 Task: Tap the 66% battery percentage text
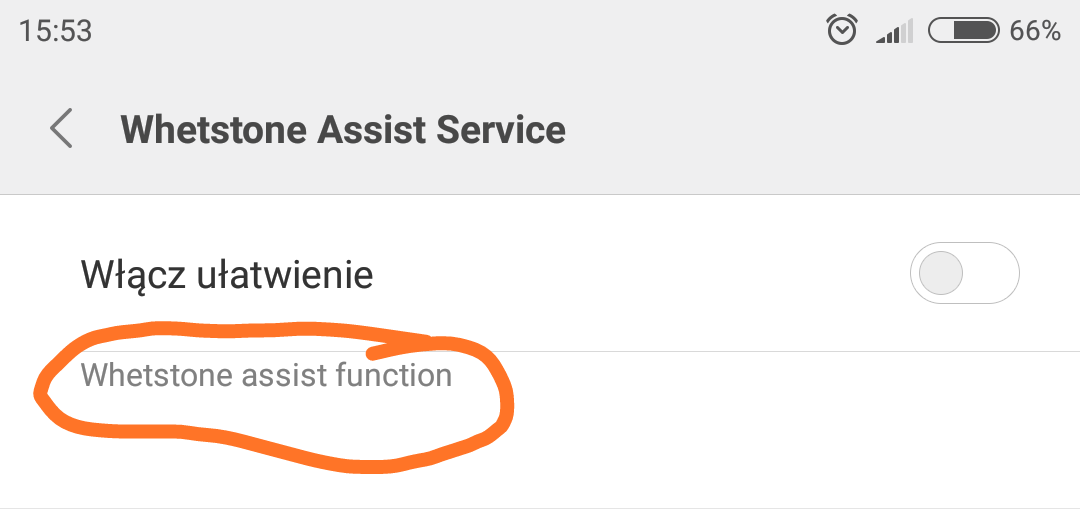pos(1035,31)
